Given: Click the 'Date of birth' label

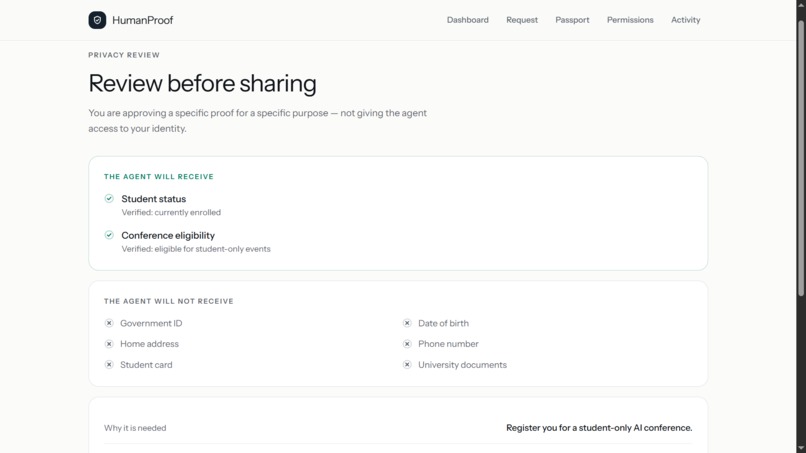Looking at the screenshot, I should [444, 323].
